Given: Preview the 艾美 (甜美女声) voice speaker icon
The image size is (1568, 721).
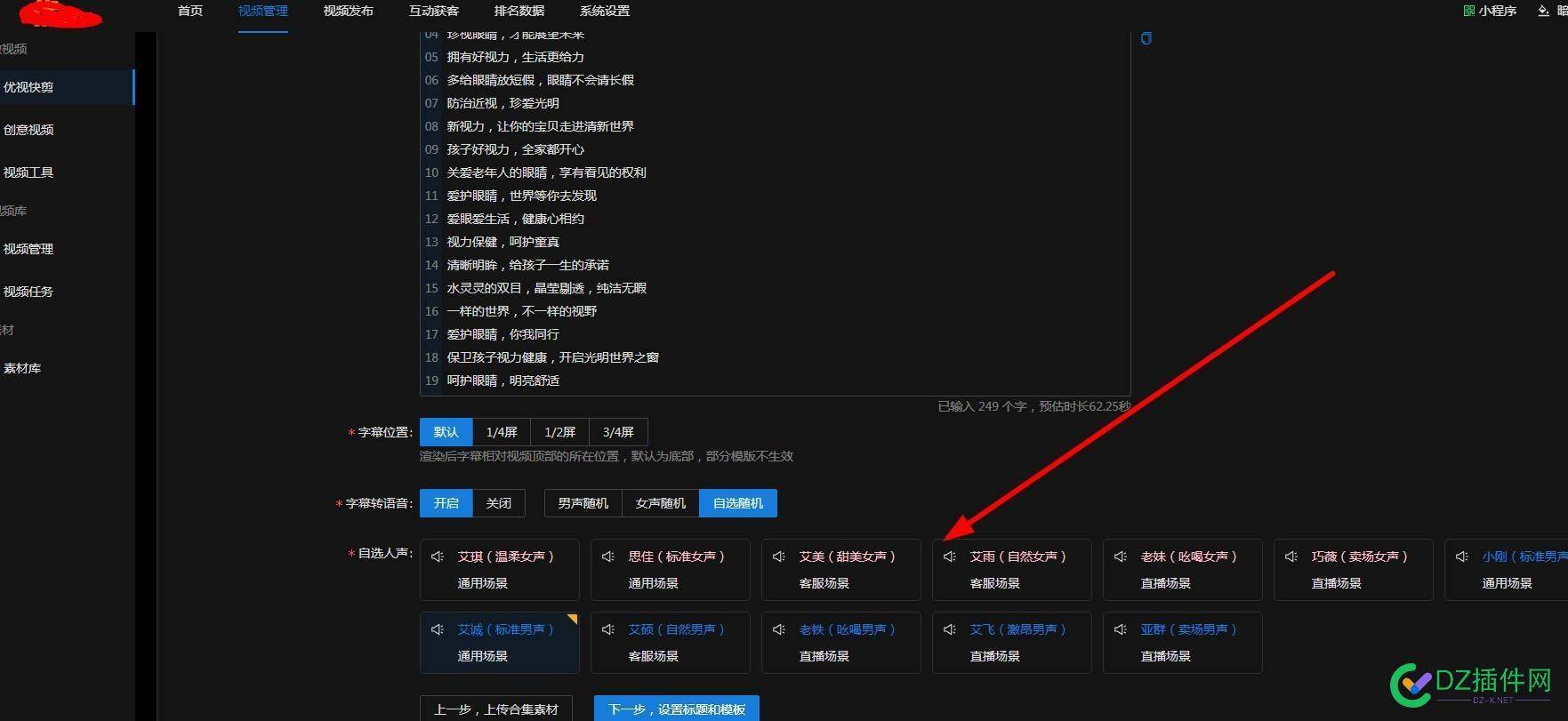Looking at the screenshot, I should click(x=779, y=557).
